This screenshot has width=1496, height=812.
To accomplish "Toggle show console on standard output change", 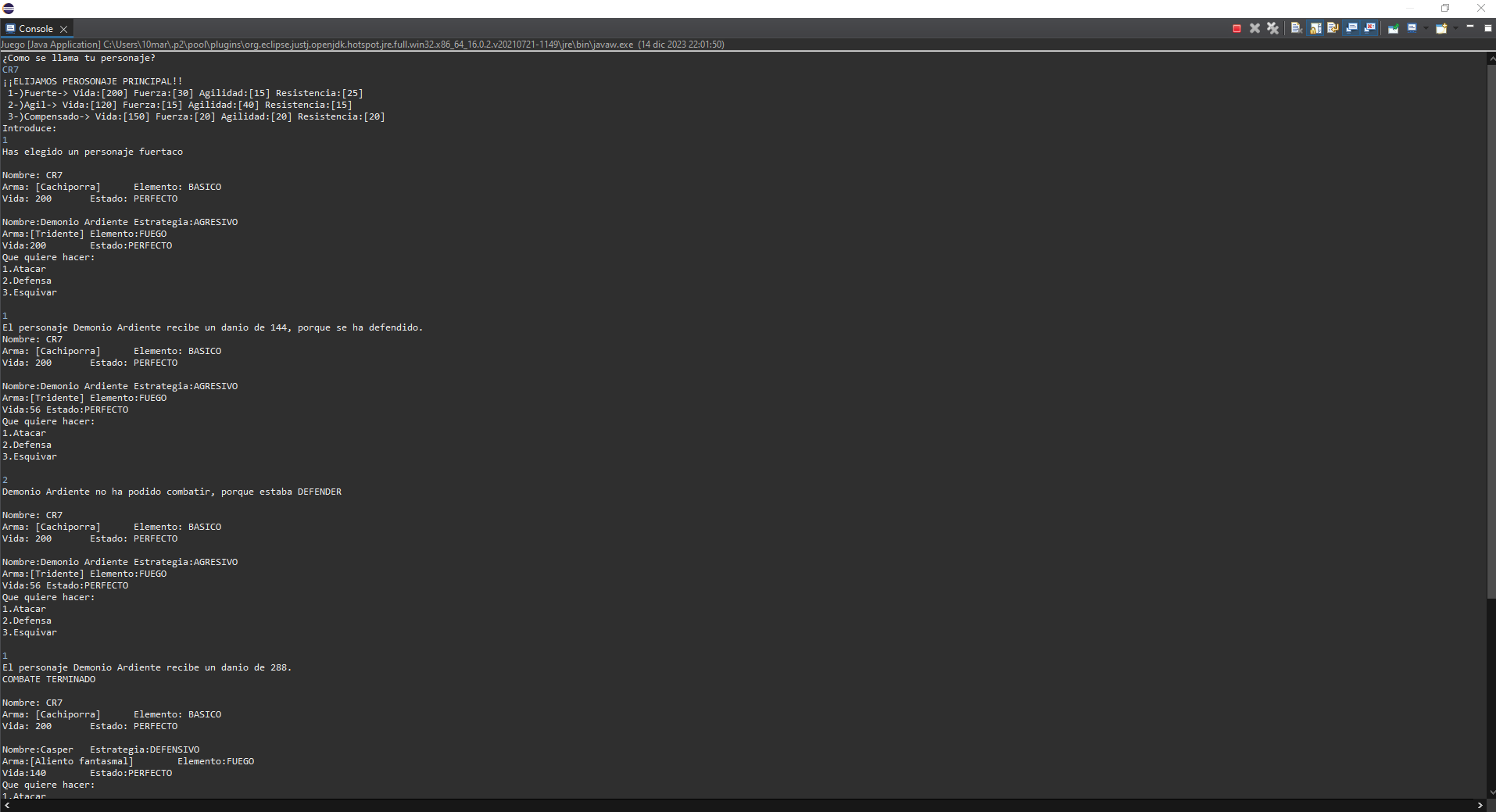I will (1351, 28).
